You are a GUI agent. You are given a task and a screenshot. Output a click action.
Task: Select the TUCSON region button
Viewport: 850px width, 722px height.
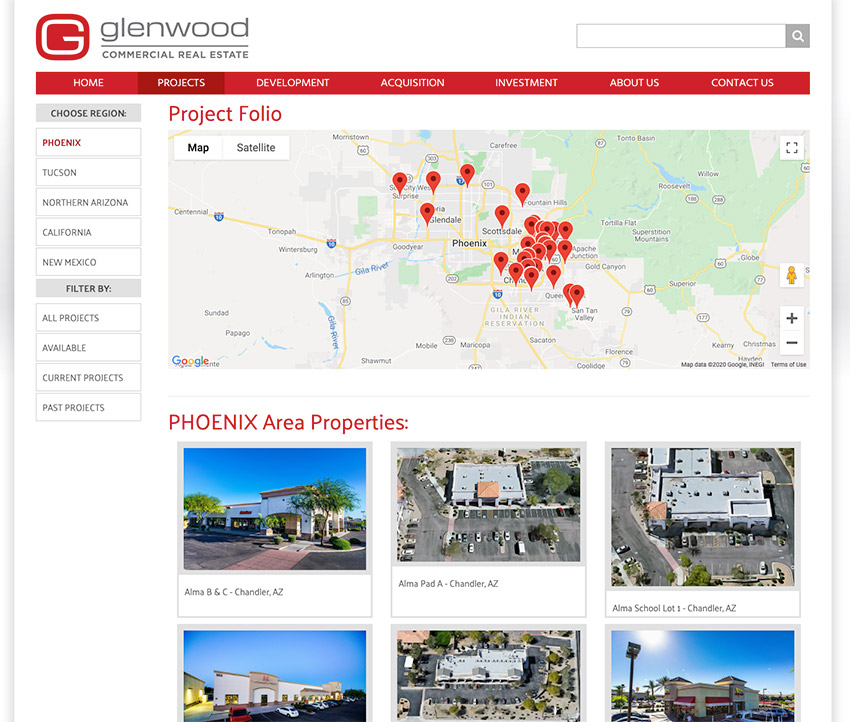(88, 172)
